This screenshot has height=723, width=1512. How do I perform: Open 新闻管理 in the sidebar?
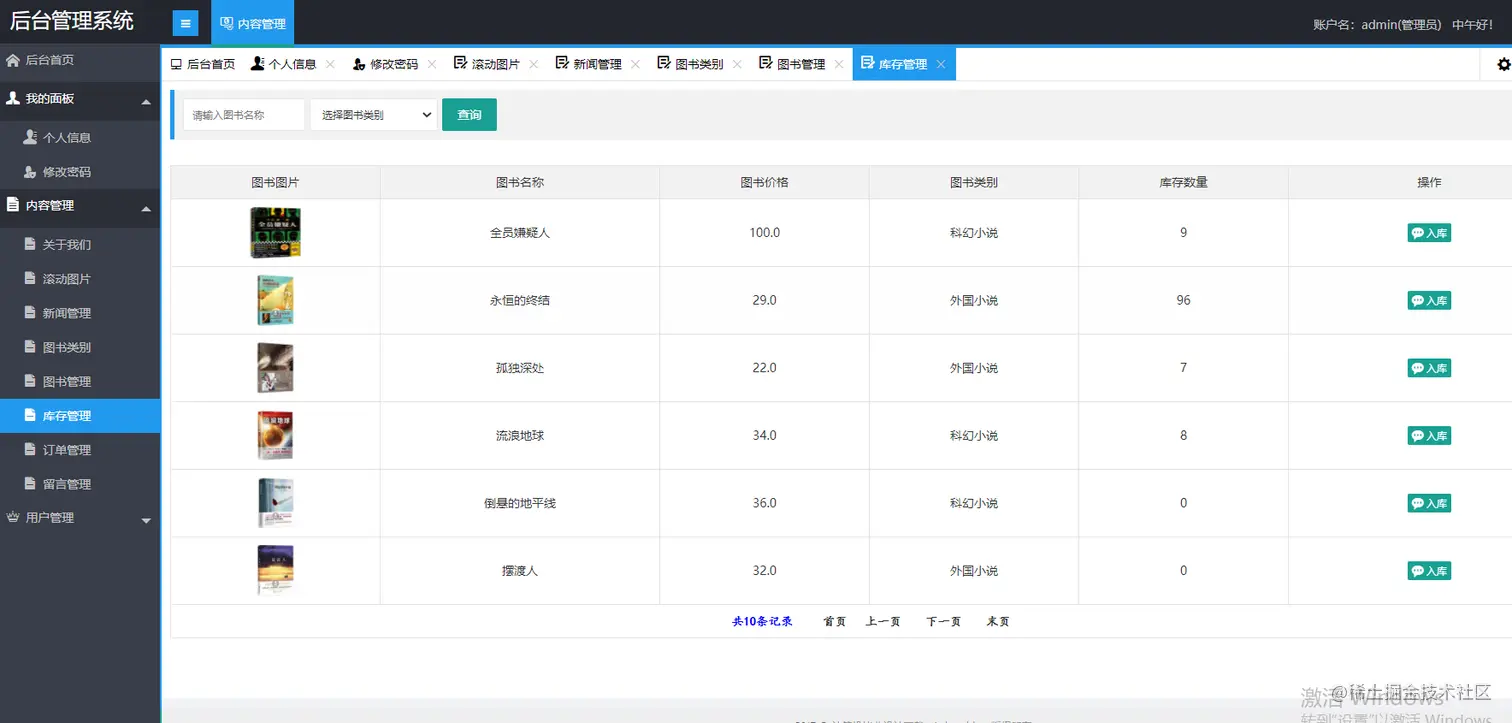80,313
